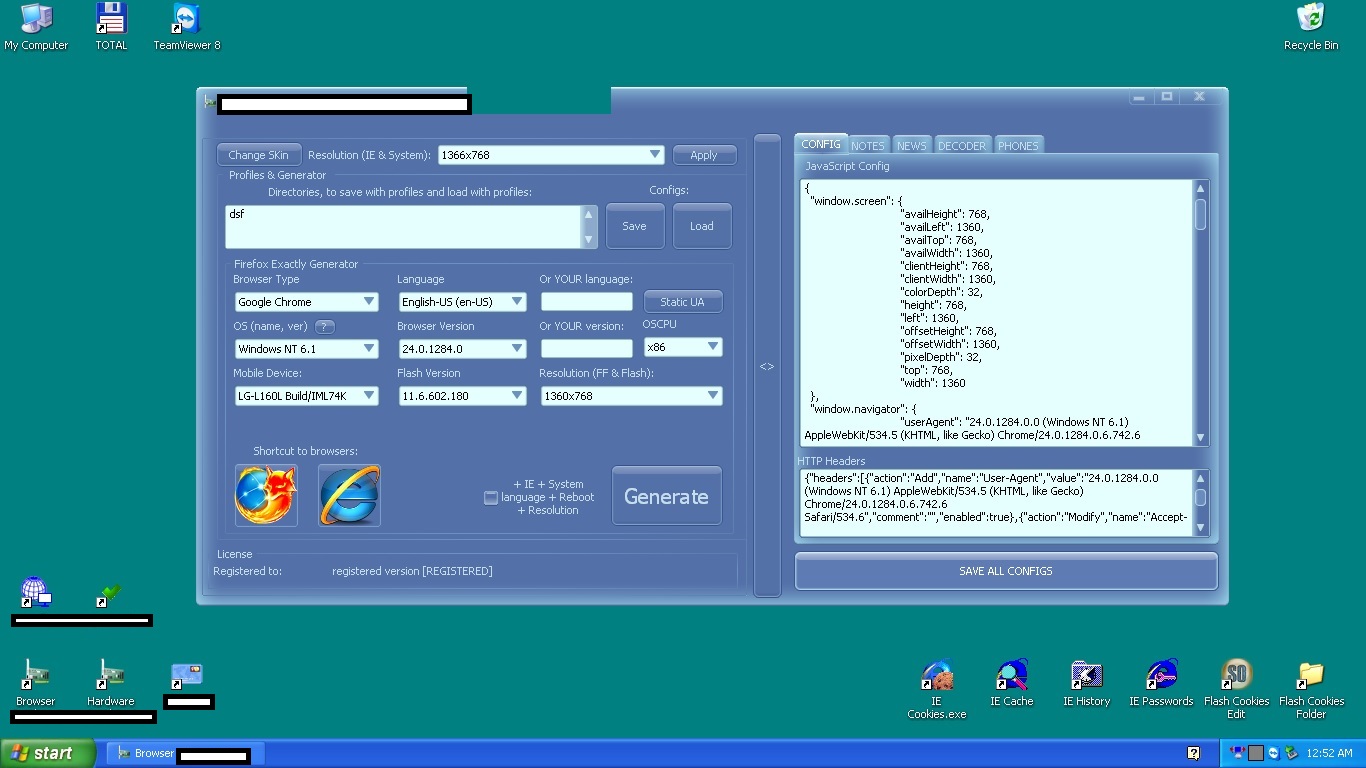Image resolution: width=1366 pixels, height=768 pixels.
Task: Switch to the PHONES tab
Action: (x=1018, y=145)
